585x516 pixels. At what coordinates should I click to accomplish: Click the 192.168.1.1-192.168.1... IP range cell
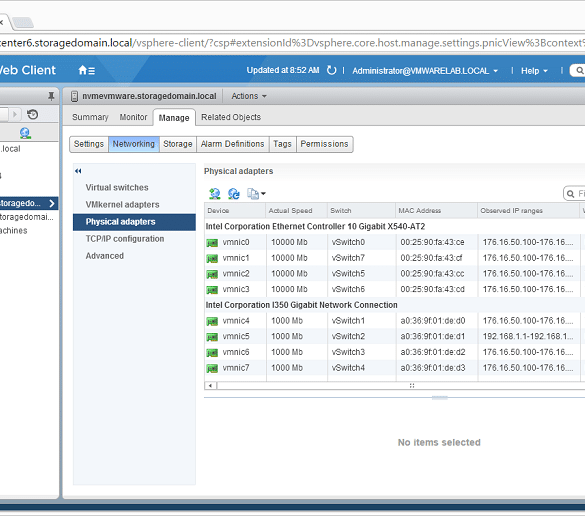[529, 336]
